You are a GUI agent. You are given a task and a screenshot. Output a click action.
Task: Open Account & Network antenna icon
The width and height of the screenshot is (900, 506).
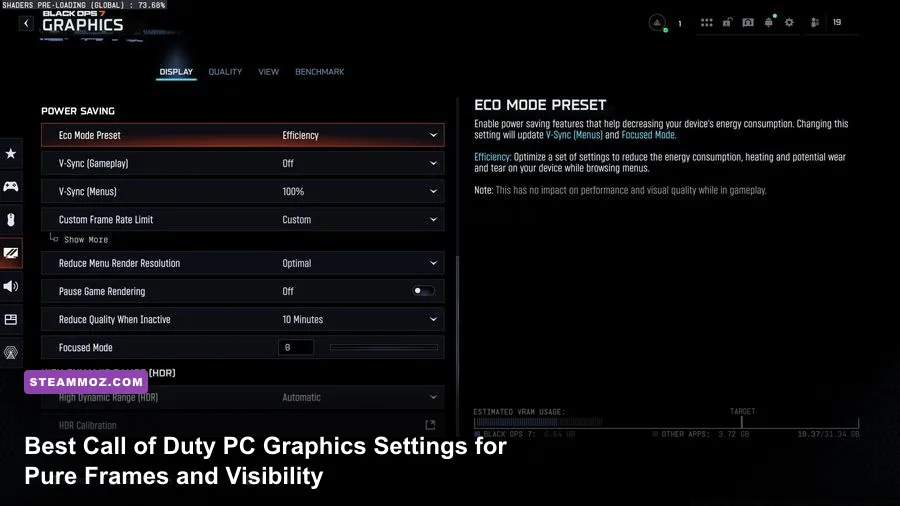click(11, 352)
